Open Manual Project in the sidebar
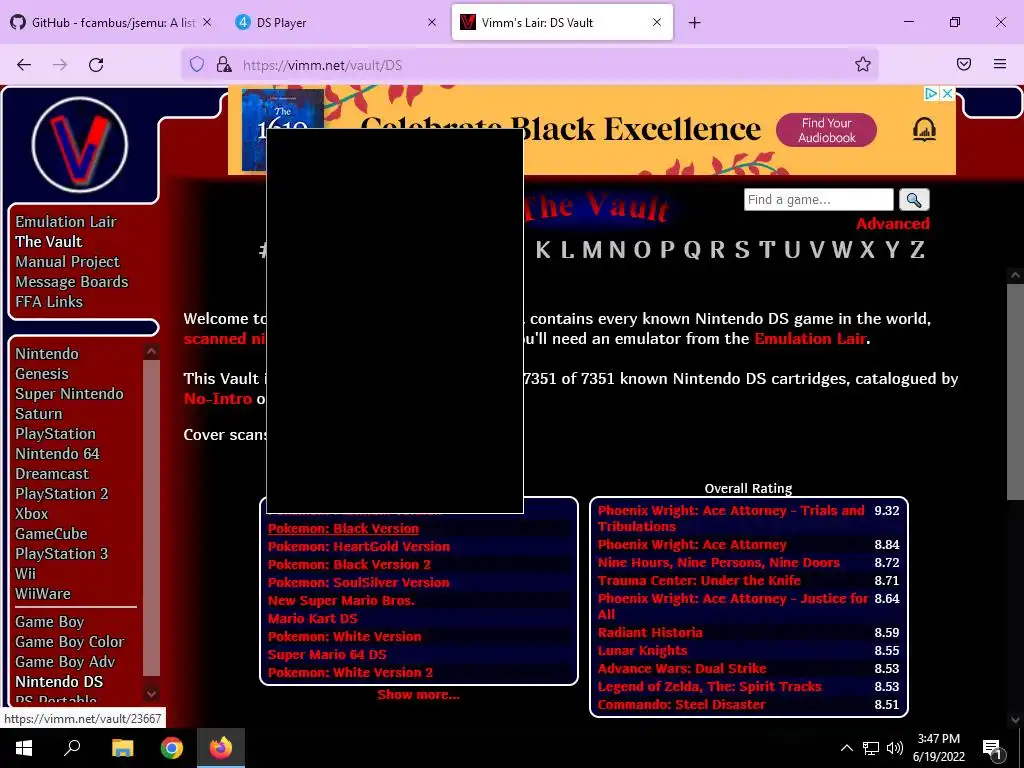This screenshot has width=1024, height=768. click(x=67, y=262)
